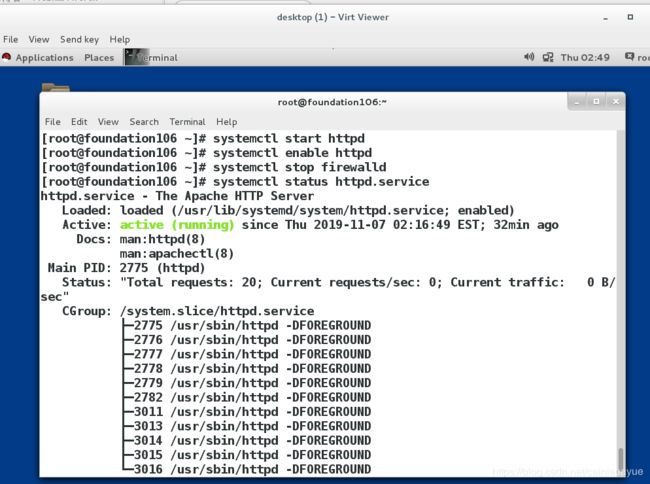
Task: Click the terminal vertical scrollbar thumb
Action: 621,459
